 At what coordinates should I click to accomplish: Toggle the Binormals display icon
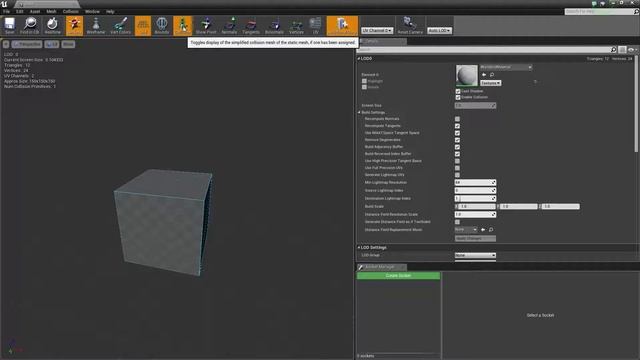[274, 25]
